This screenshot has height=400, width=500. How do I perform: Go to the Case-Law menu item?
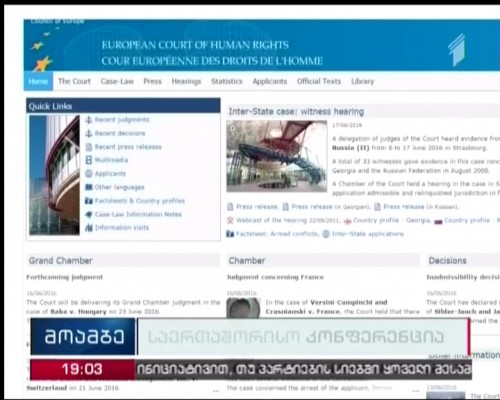[x=117, y=81]
